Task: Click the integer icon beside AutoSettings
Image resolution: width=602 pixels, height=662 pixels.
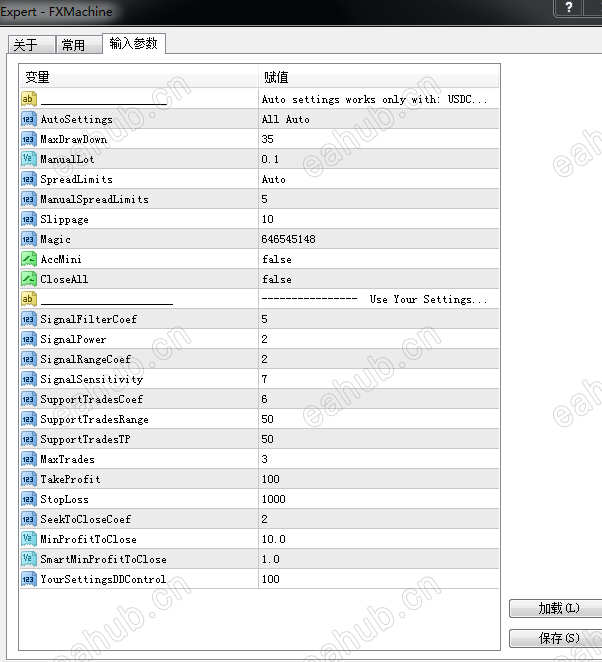Action: [x=29, y=119]
